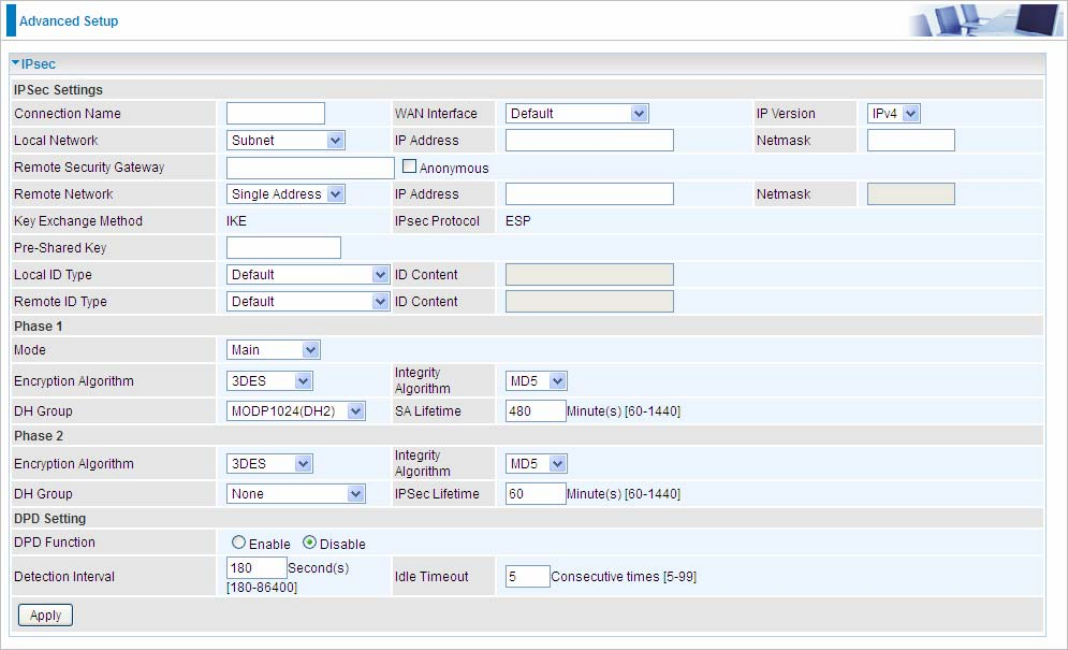Select the DPD Disable radio button
The width and height of the screenshot is (1068, 650).
click(x=309, y=542)
